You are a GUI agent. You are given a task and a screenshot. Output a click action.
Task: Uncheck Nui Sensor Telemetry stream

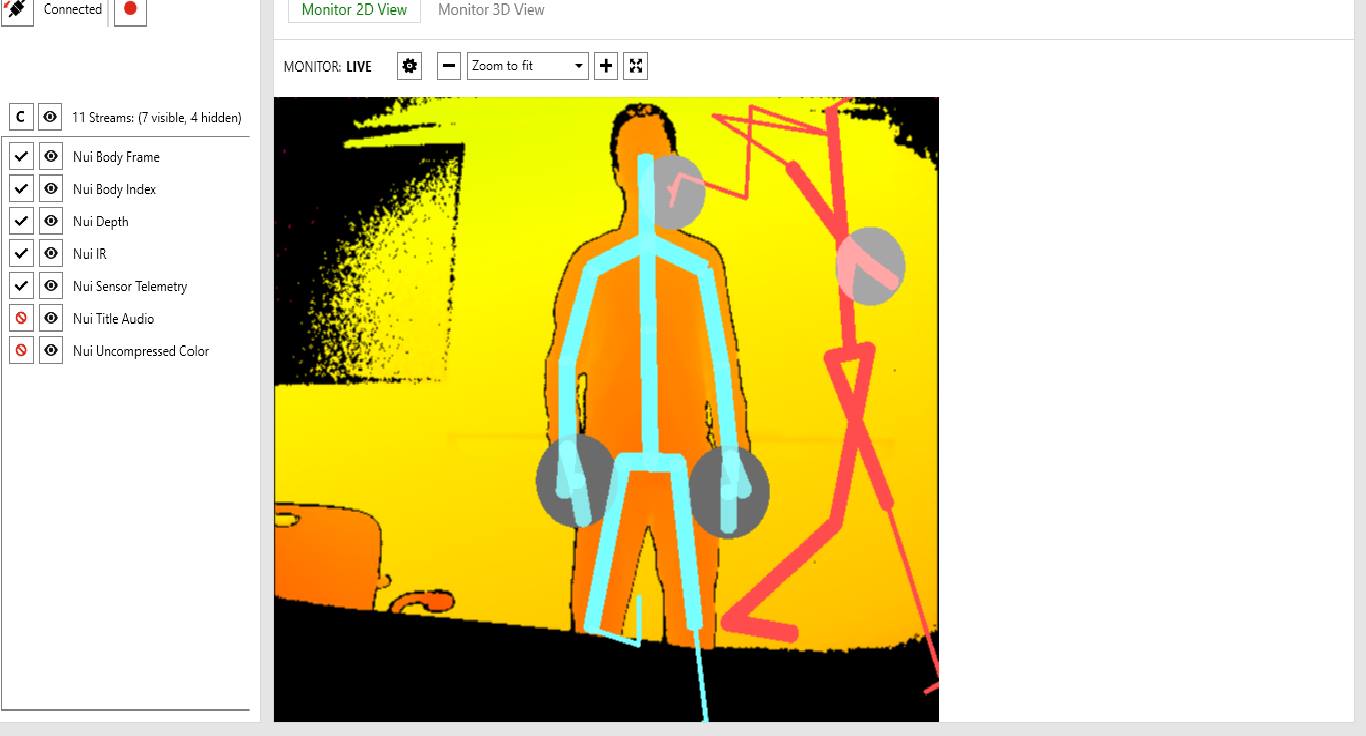coord(21,286)
